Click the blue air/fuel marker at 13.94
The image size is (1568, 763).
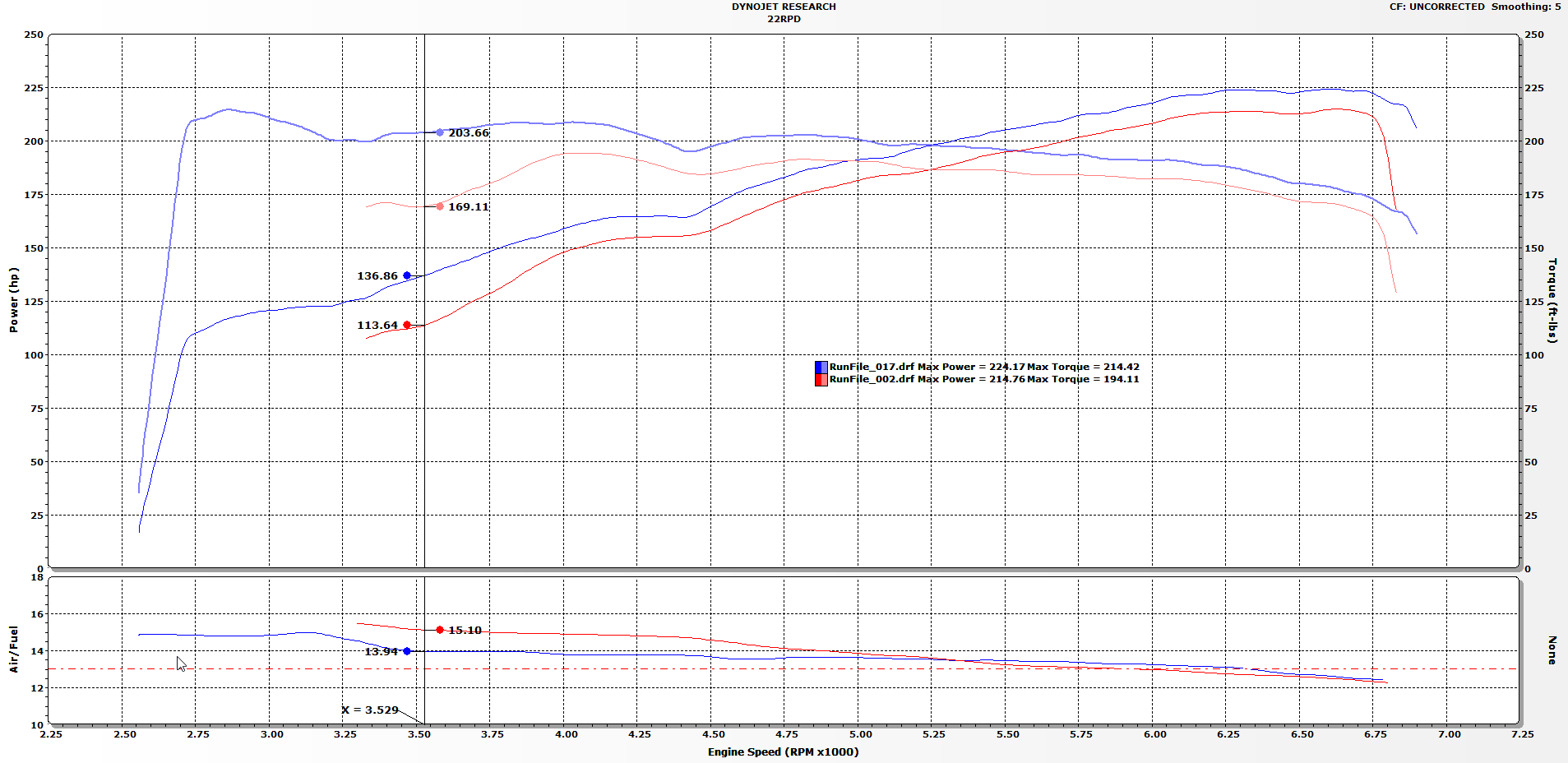pos(407,651)
